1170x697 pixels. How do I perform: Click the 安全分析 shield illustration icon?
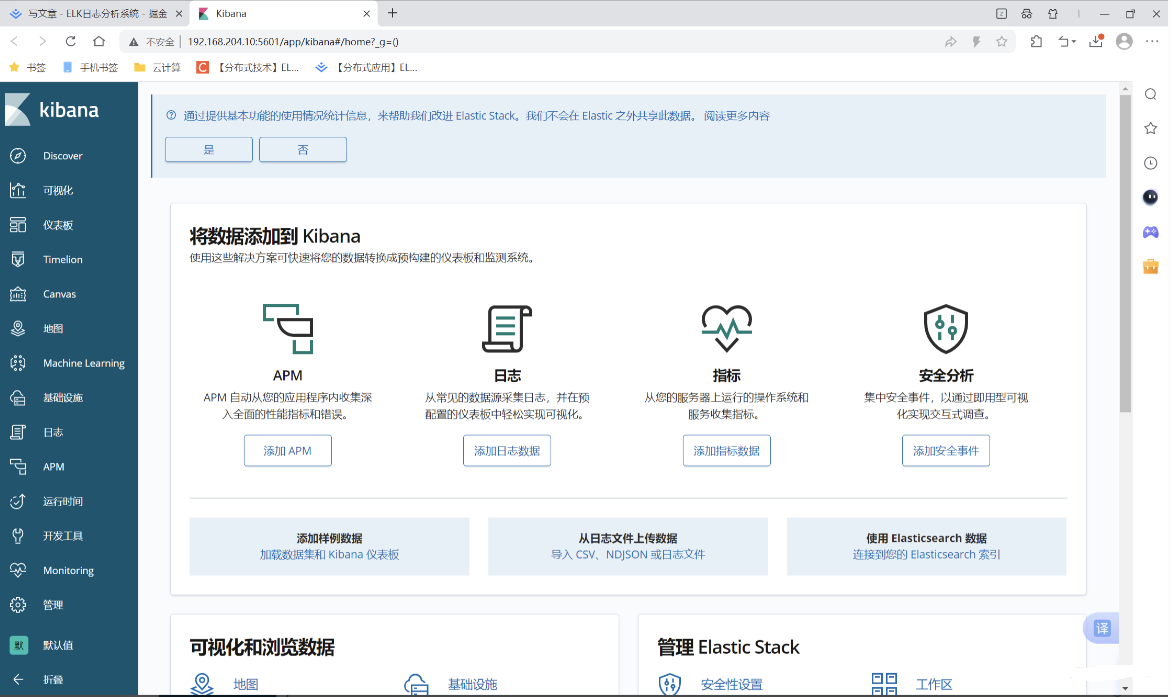pos(945,328)
